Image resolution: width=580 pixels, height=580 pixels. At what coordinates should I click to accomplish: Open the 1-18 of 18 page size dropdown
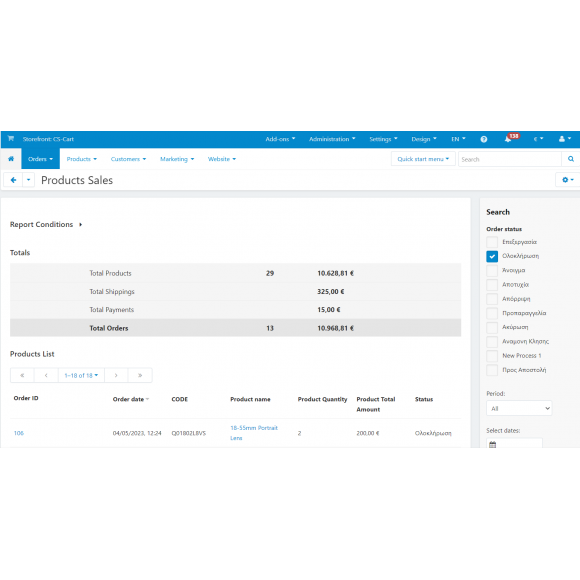(81, 375)
